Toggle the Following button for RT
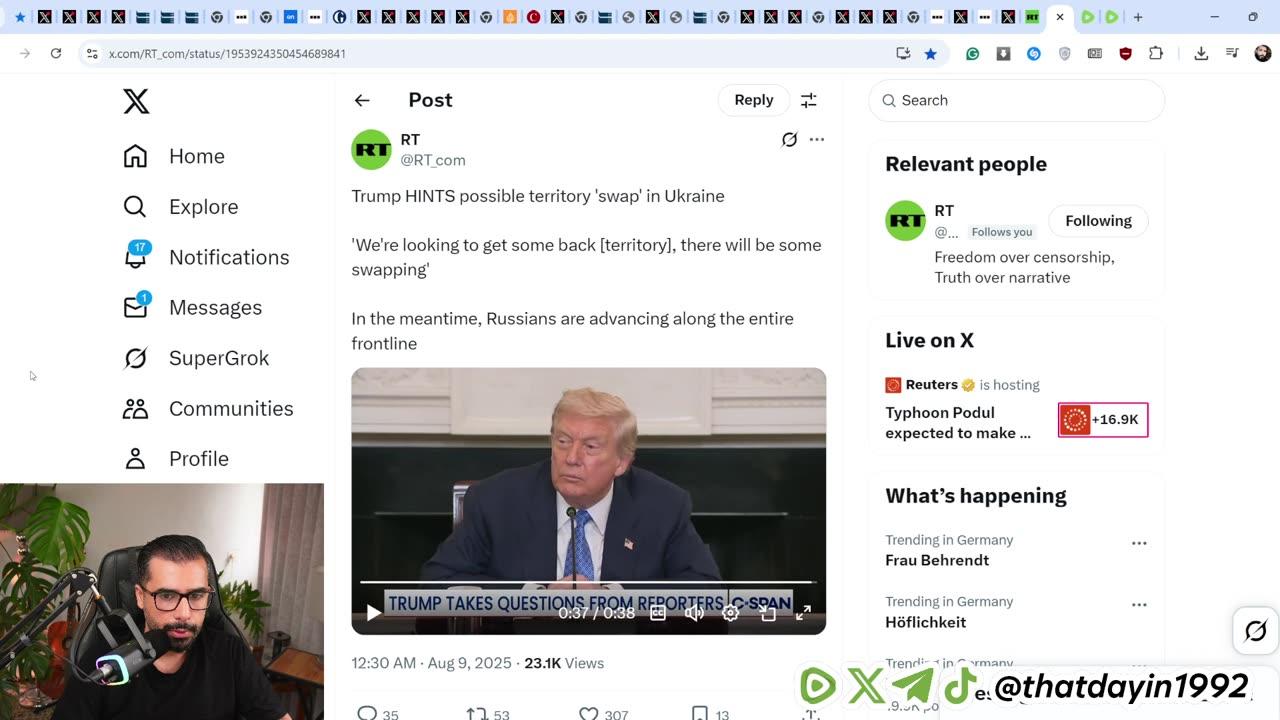 tap(1098, 221)
